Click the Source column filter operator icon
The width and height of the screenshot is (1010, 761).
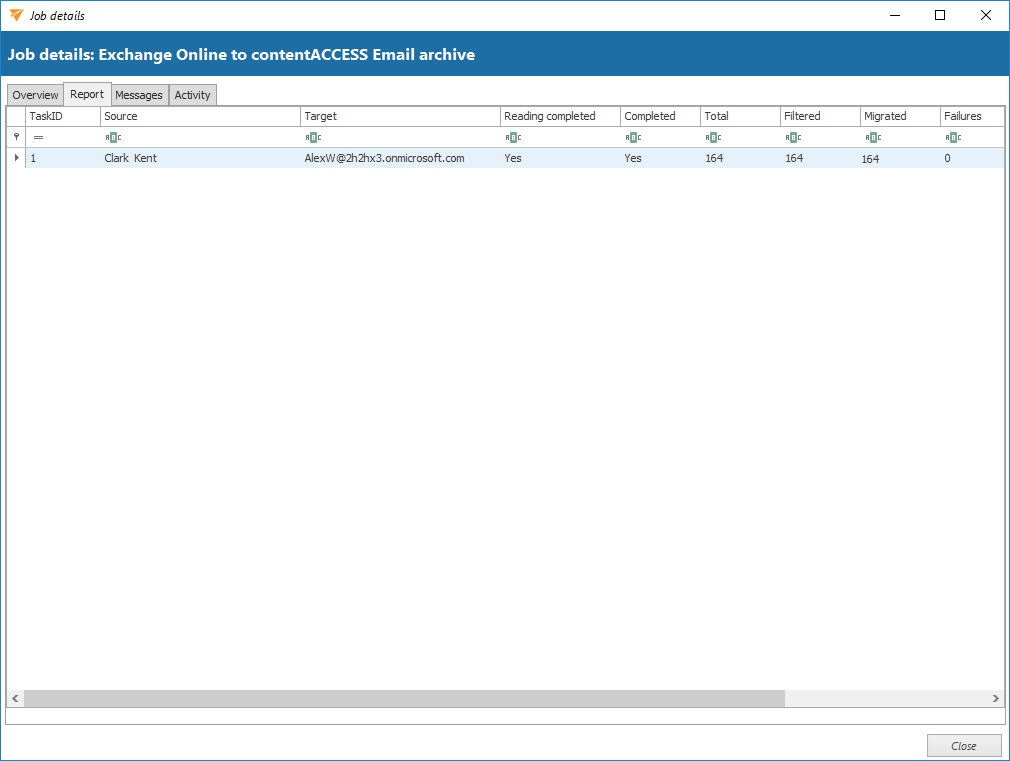click(x=113, y=138)
